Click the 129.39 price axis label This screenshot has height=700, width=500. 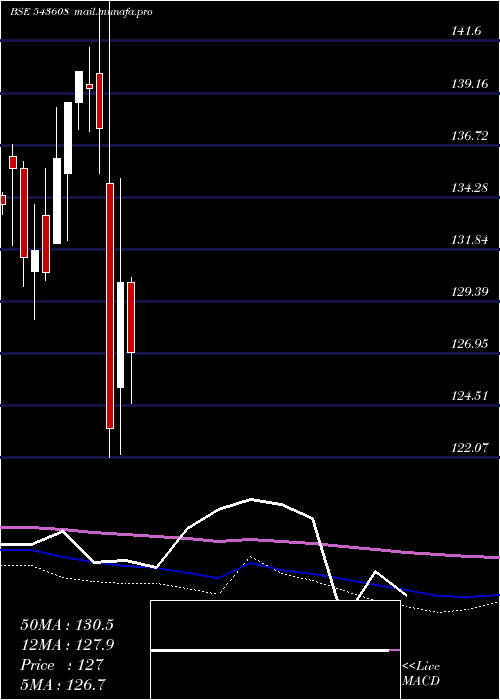click(469, 292)
